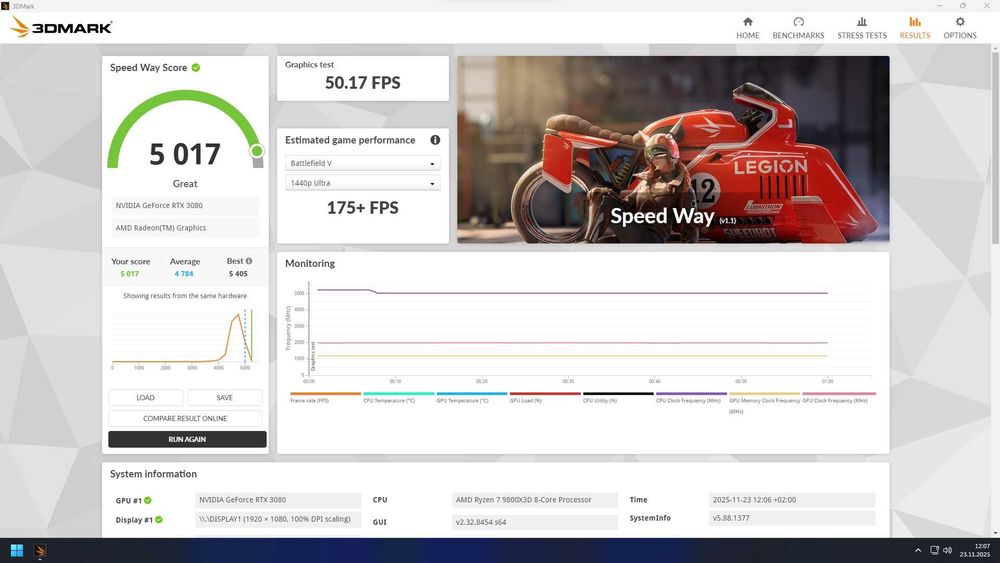The height and width of the screenshot is (563, 1000).
Task: Toggle the CPU Temperature legend swatch
Action: [x=399, y=393]
